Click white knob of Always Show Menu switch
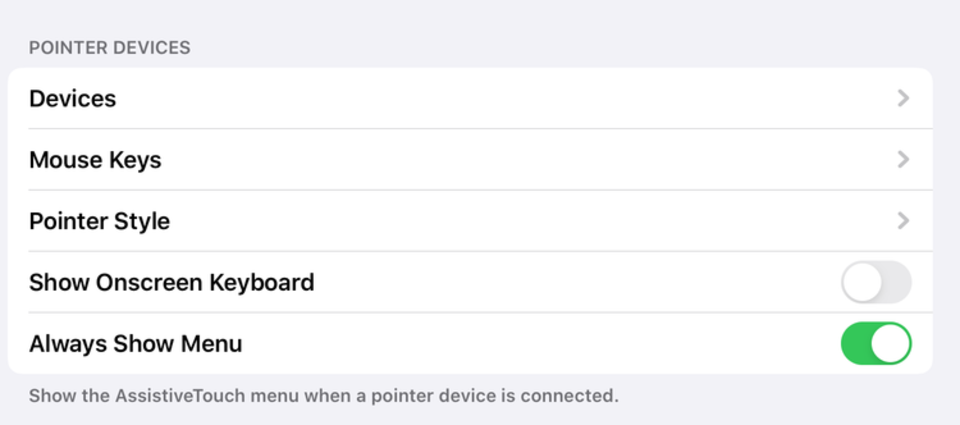Screen dimensions: 960x425 pyautogui.click(x=891, y=344)
